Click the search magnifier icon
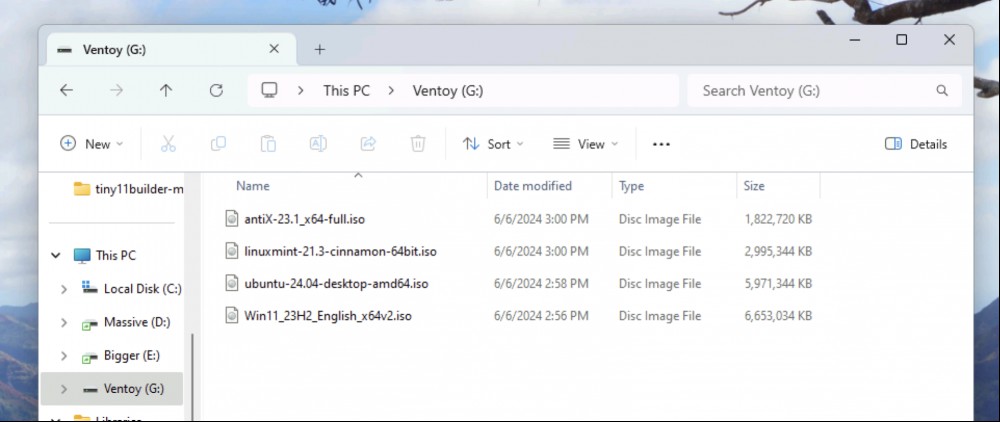The width and height of the screenshot is (1000, 422). [x=942, y=91]
